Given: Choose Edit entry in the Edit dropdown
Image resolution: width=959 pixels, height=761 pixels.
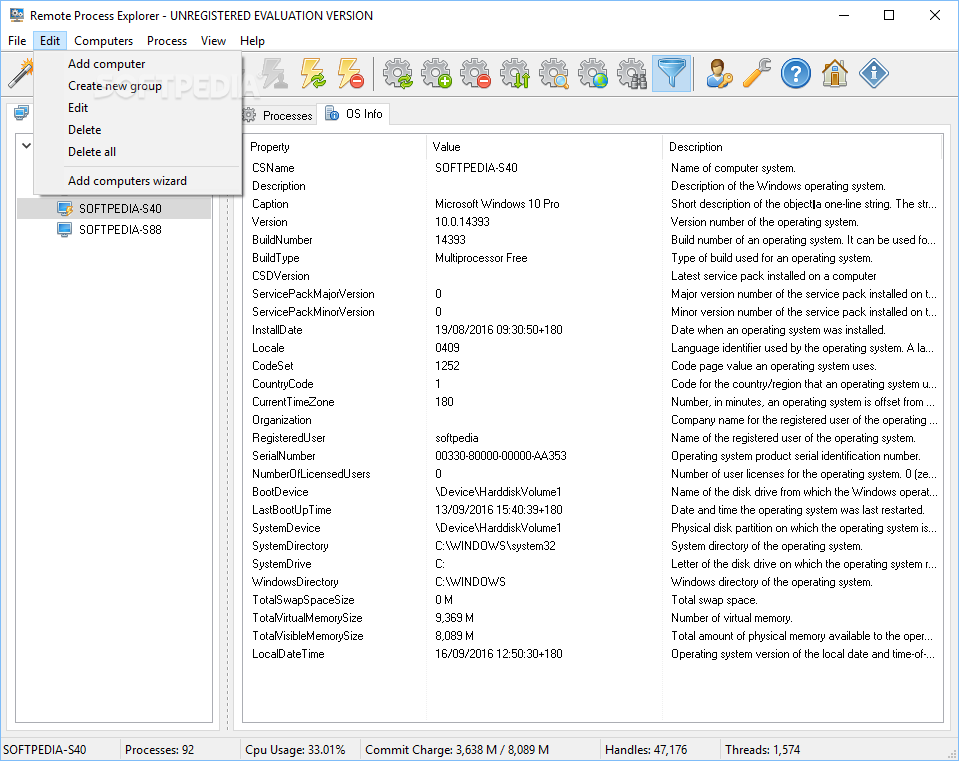Looking at the screenshot, I should pos(138,108).
